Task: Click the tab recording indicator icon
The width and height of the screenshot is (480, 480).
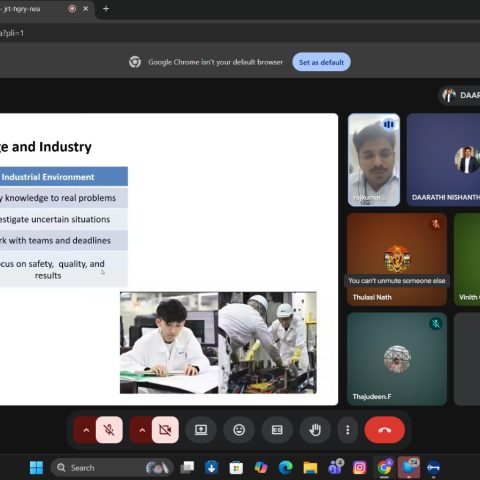Action: coord(72,9)
